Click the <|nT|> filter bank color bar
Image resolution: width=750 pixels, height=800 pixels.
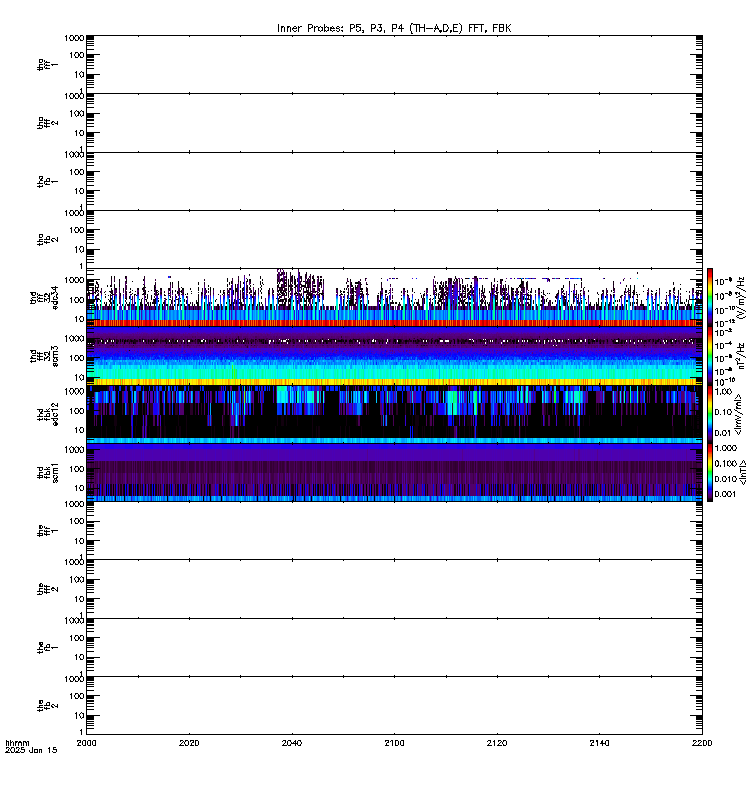click(x=710, y=472)
